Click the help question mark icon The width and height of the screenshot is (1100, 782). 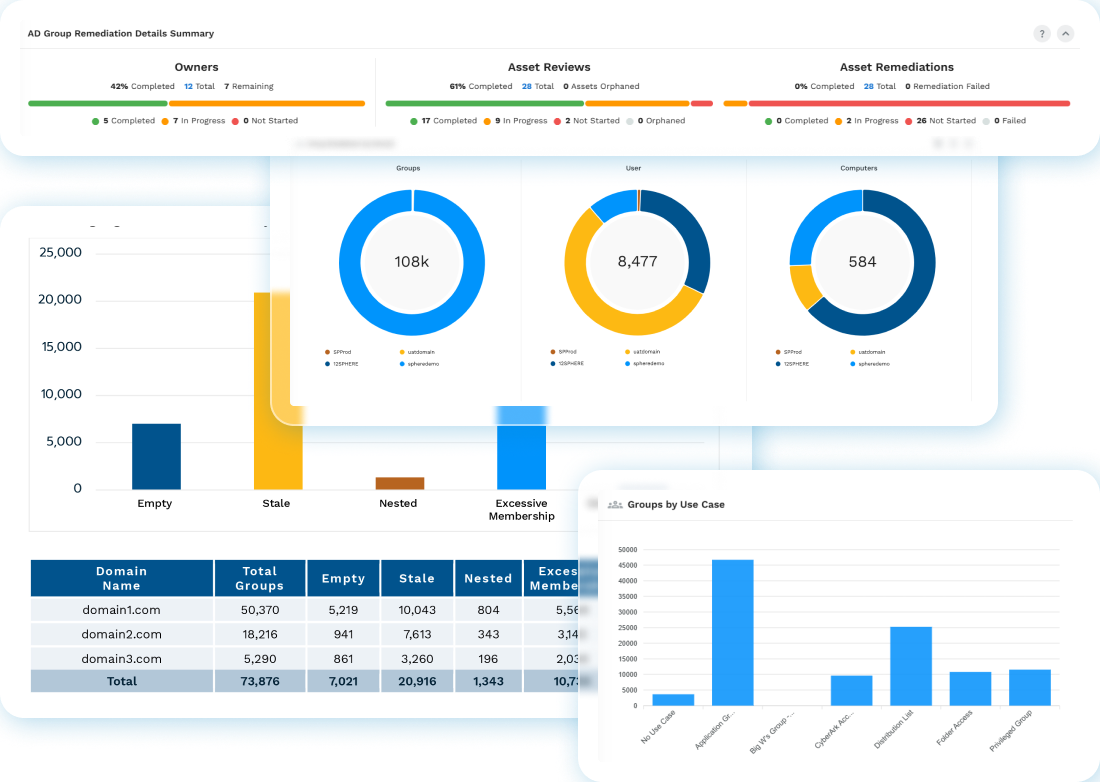(1042, 34)
